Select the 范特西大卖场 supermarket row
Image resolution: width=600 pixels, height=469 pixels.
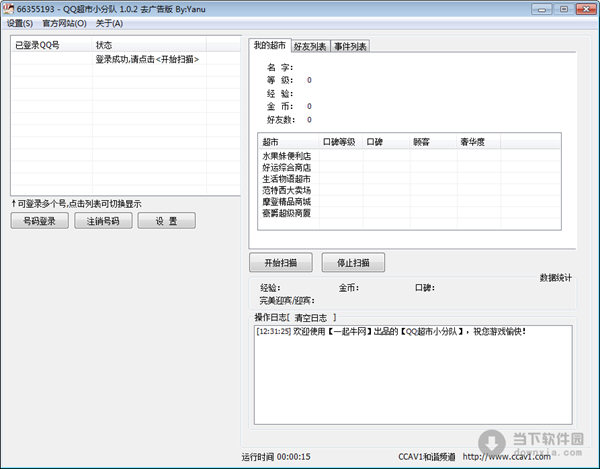[x=287, y=190]
